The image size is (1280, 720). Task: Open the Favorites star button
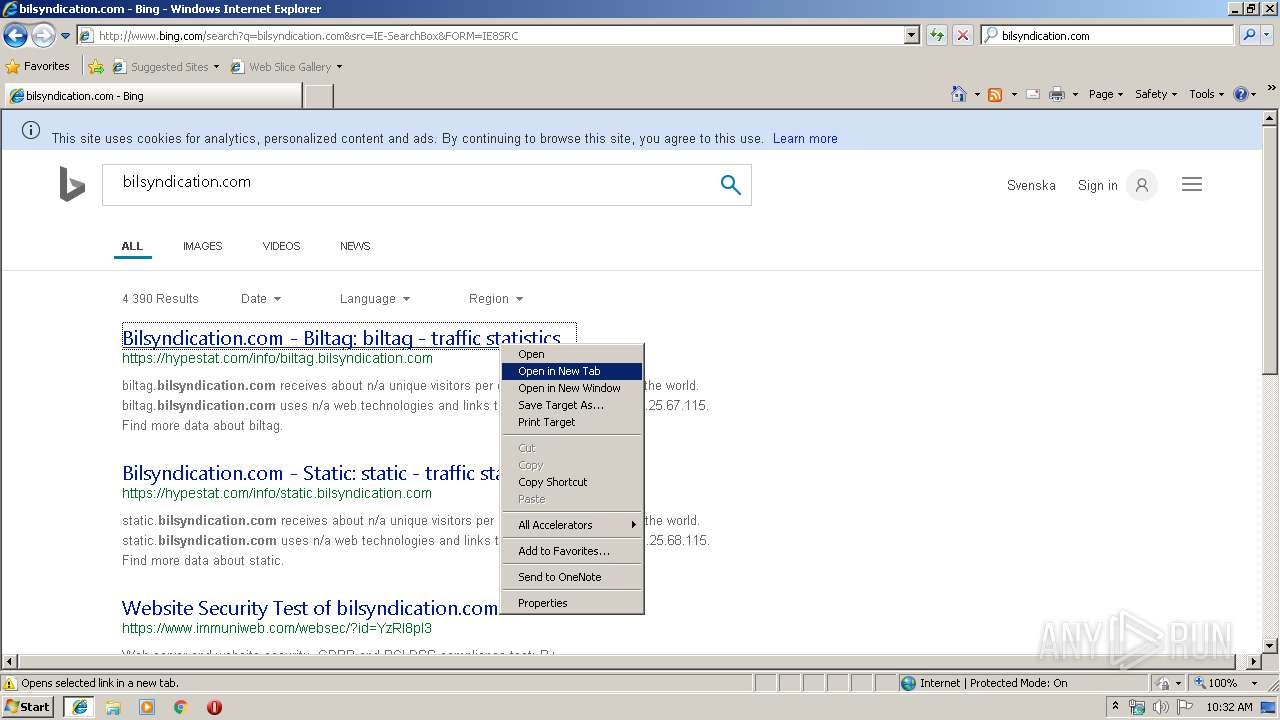38,67
